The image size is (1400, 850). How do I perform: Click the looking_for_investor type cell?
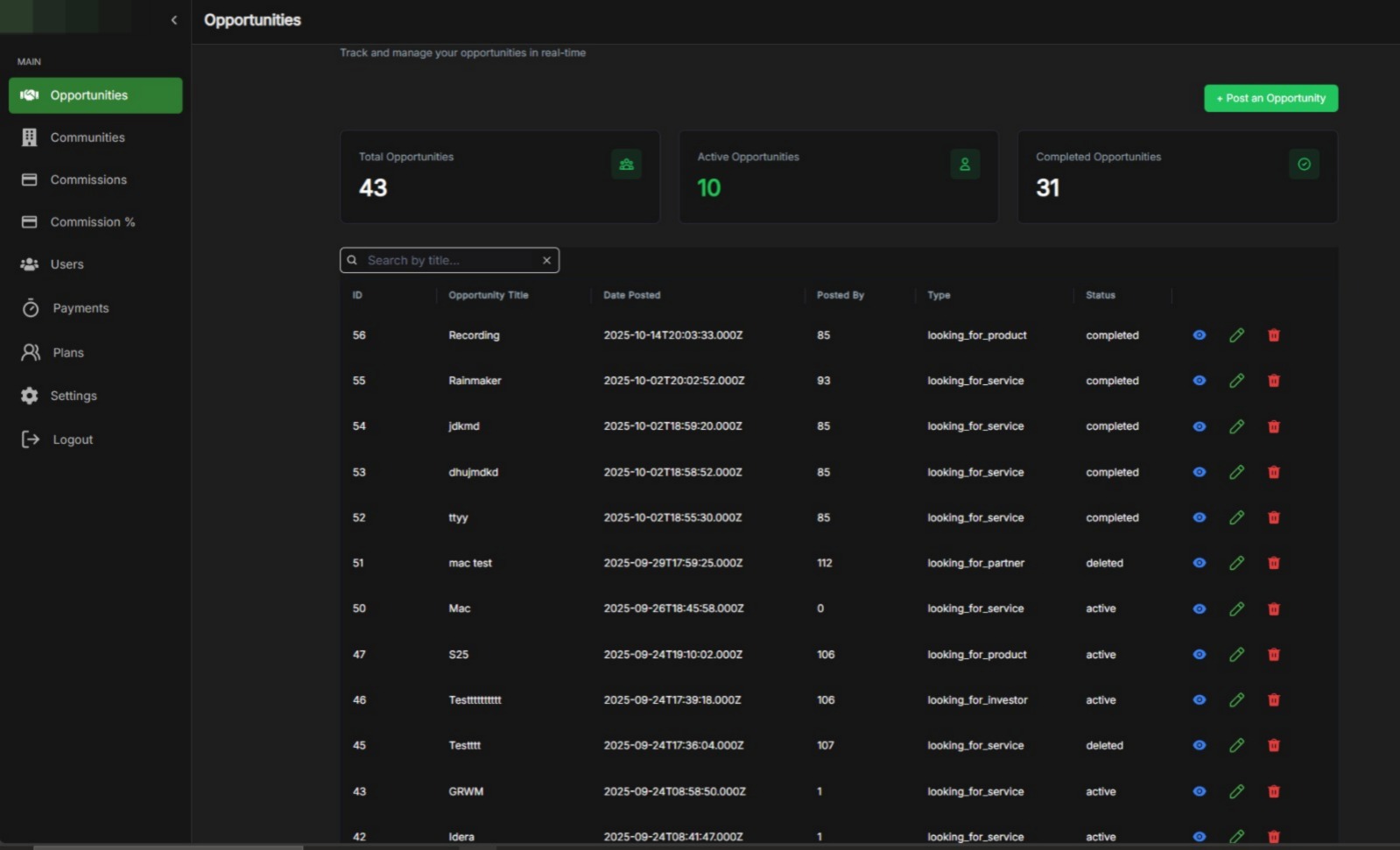(978, 699)
